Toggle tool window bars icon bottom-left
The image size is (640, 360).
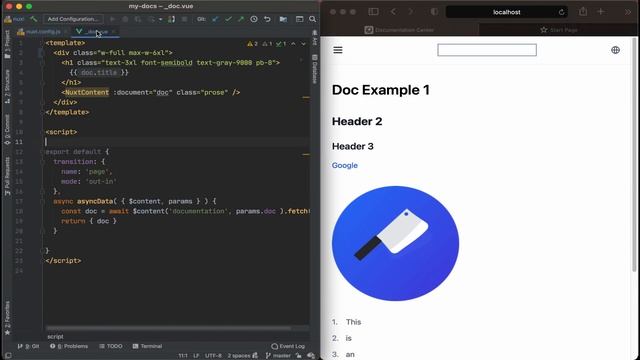8,356
